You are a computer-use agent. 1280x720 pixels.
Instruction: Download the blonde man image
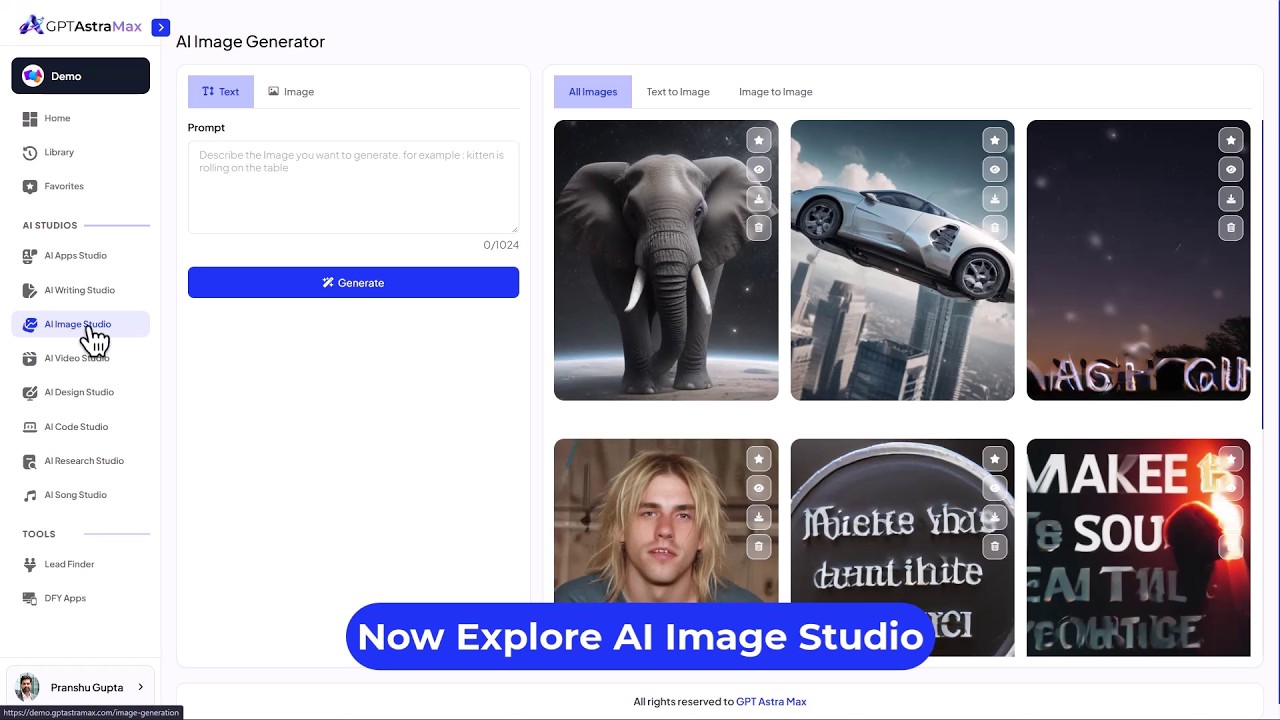coord(759,517)
